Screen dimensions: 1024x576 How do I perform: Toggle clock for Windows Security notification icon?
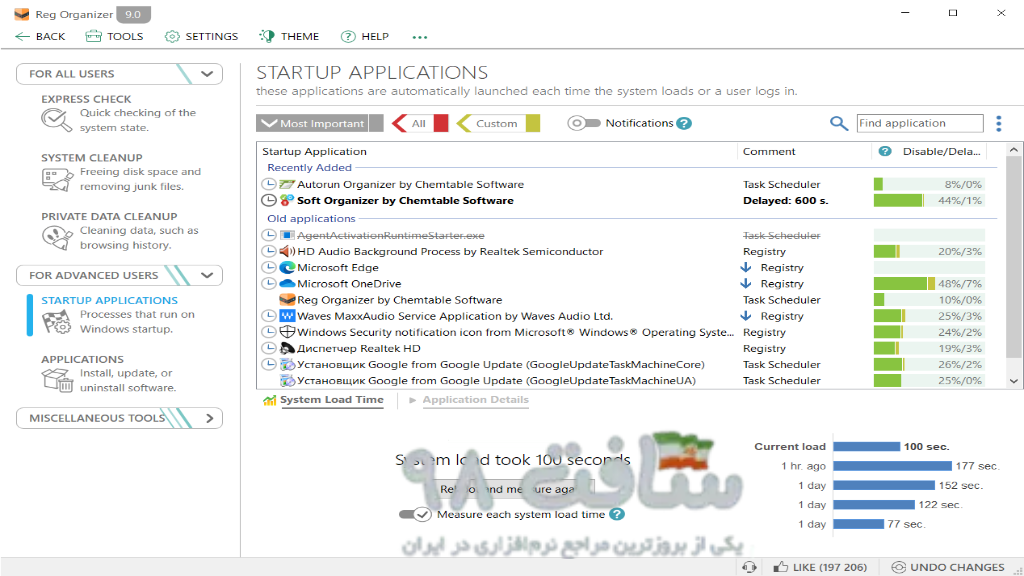[268, 332]
